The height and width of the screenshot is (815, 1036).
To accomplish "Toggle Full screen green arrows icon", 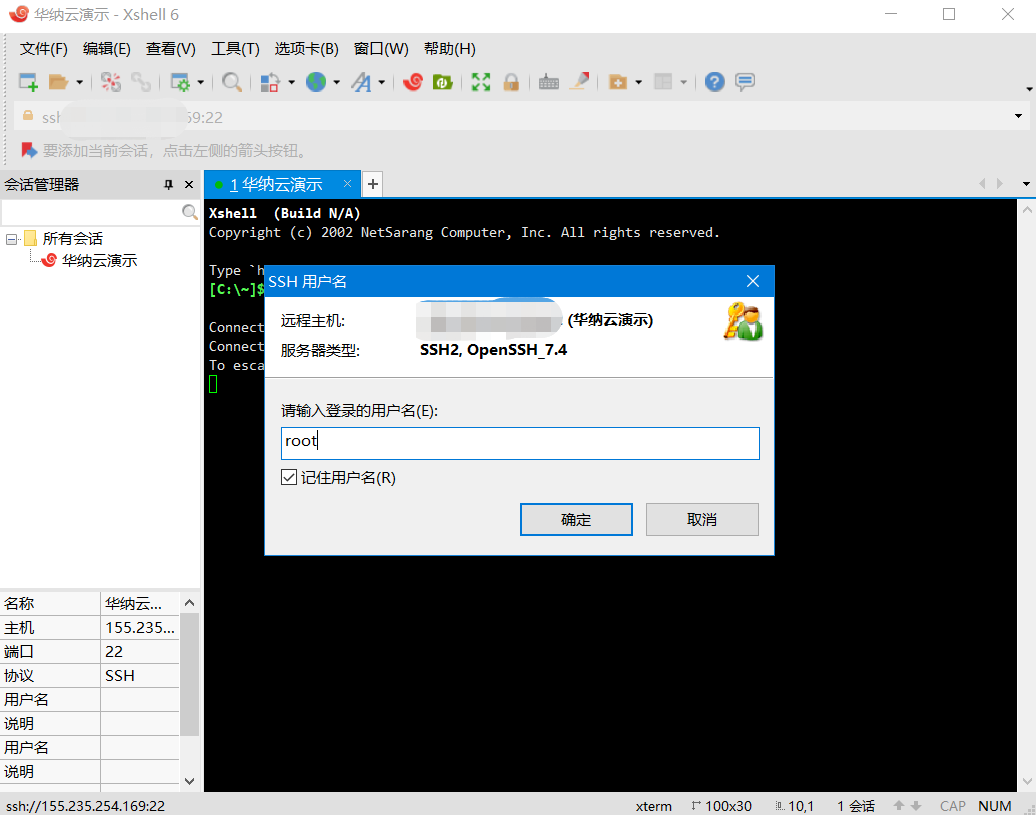I will click(481, 82).
